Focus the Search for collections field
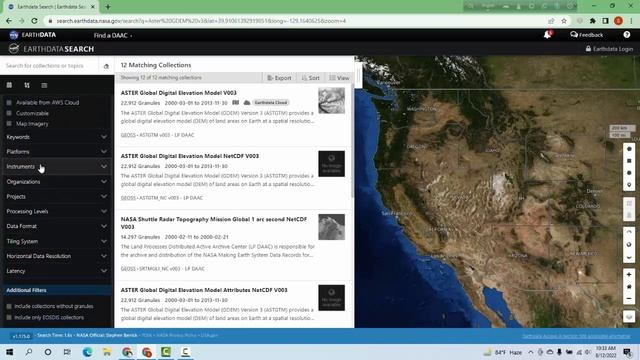 pyautogui.click(x=49, y=66)
